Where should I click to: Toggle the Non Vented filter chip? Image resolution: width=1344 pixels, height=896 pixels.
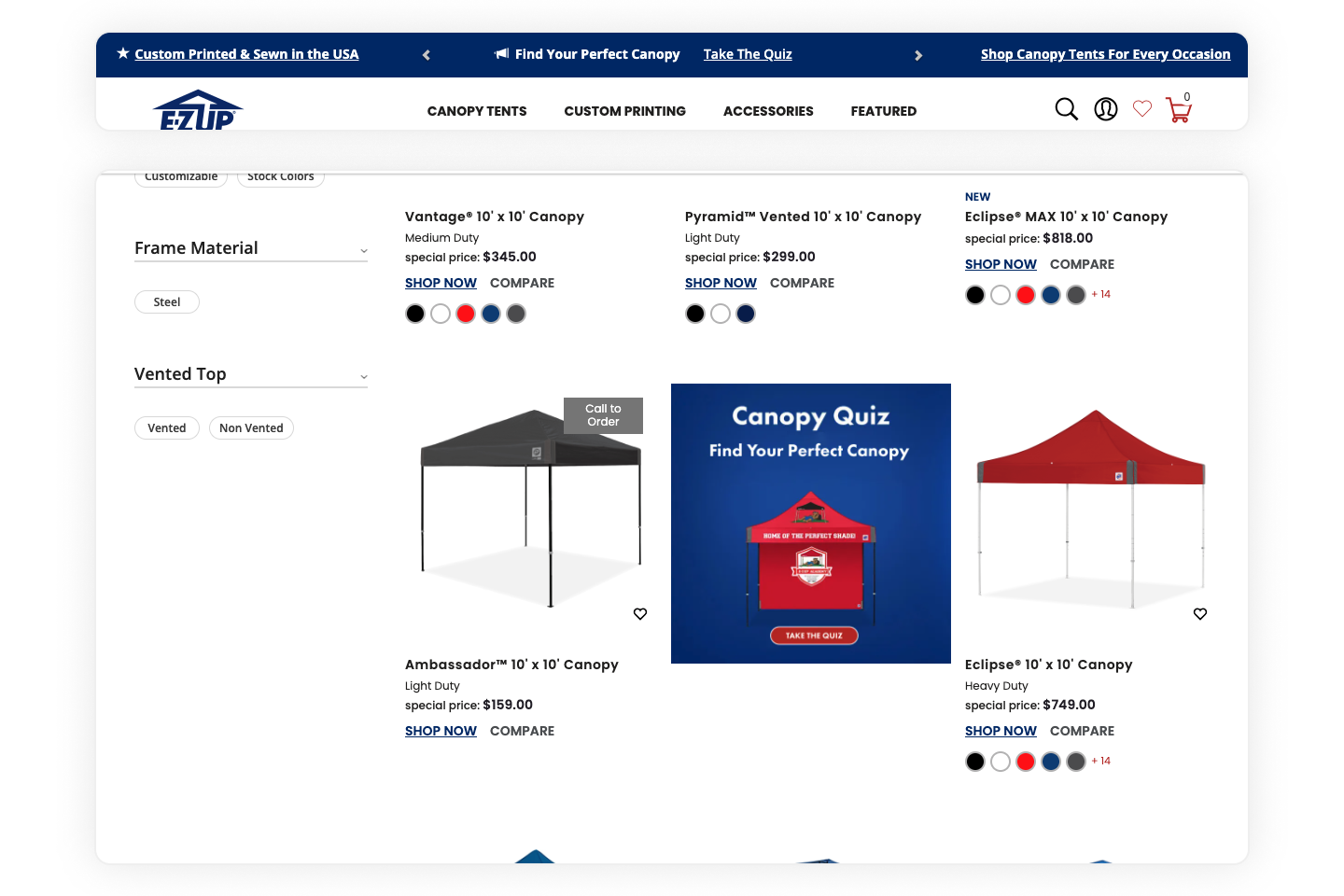pyautogui.click(x=251, y=428)
